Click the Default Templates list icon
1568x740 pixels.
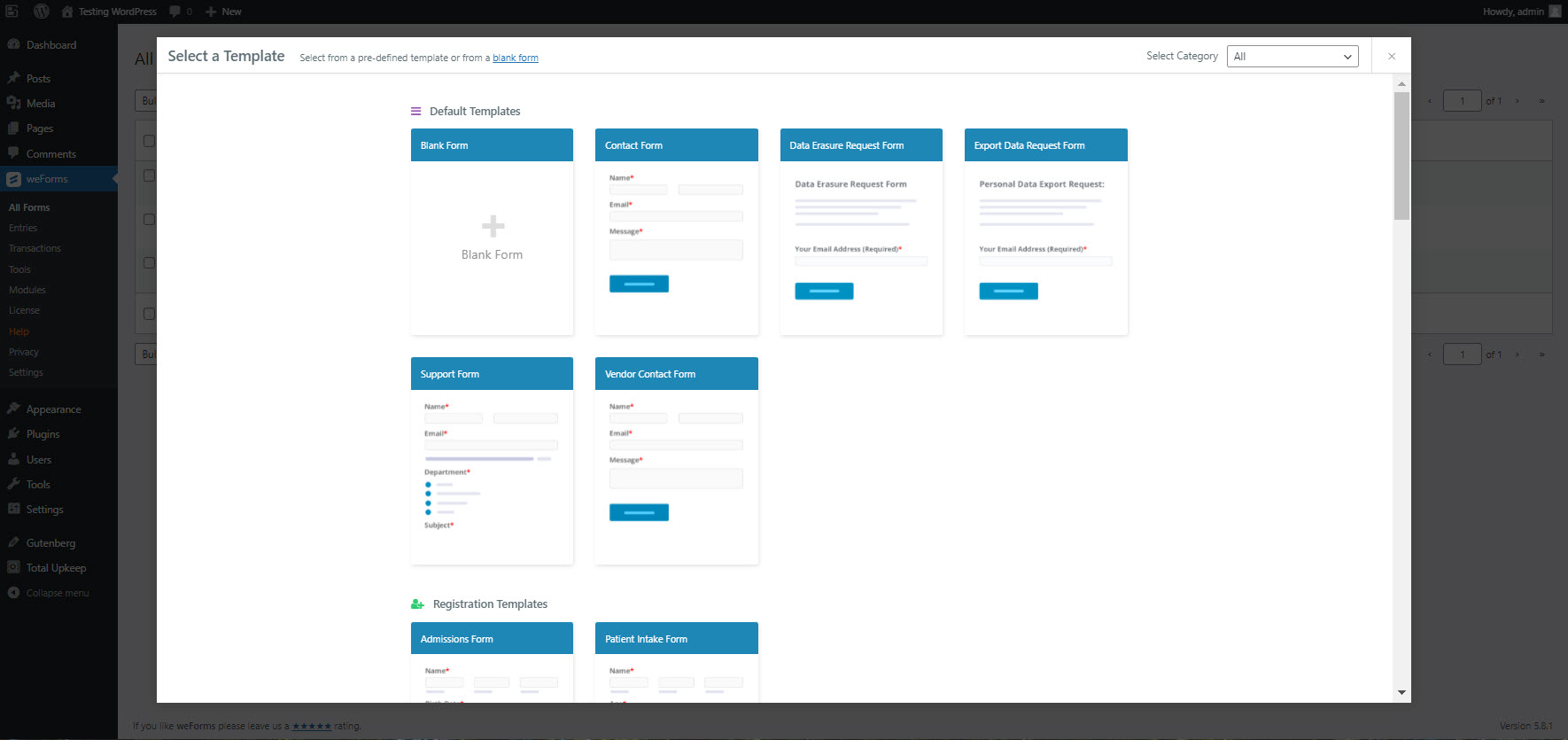[x=415, y=112]
